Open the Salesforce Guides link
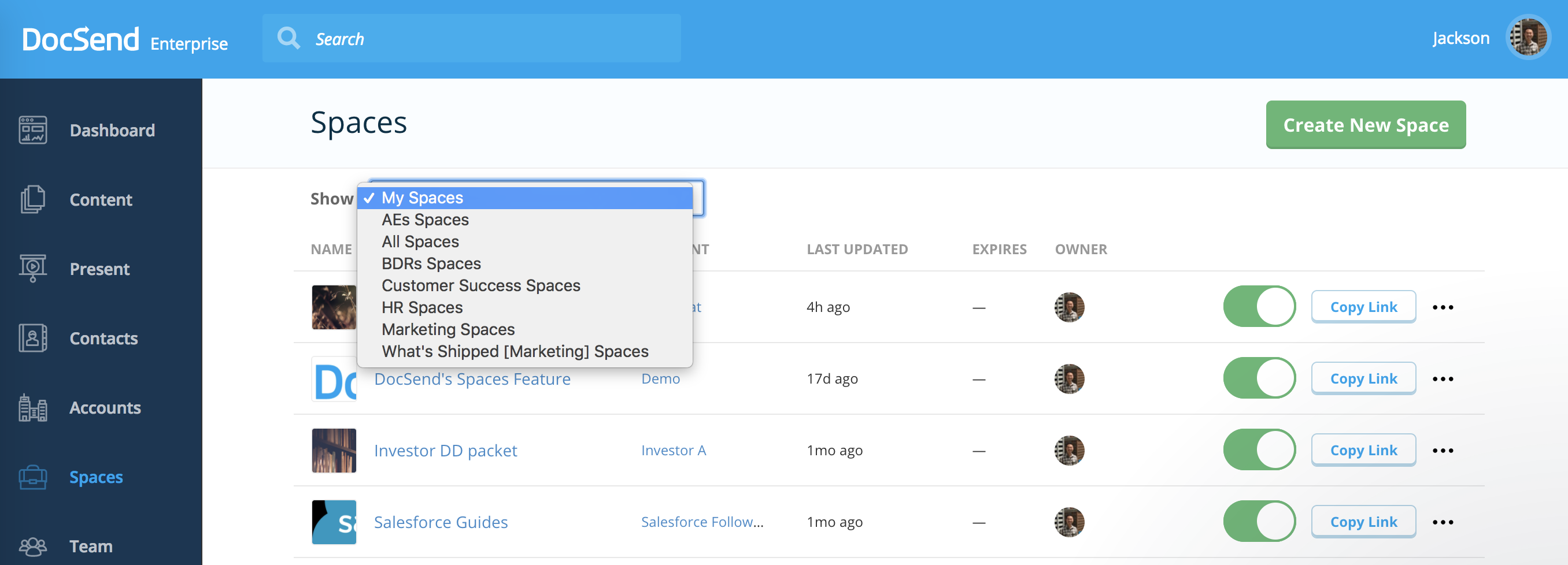Screen dimensions: 1568x565 click(x=440, y=522)
